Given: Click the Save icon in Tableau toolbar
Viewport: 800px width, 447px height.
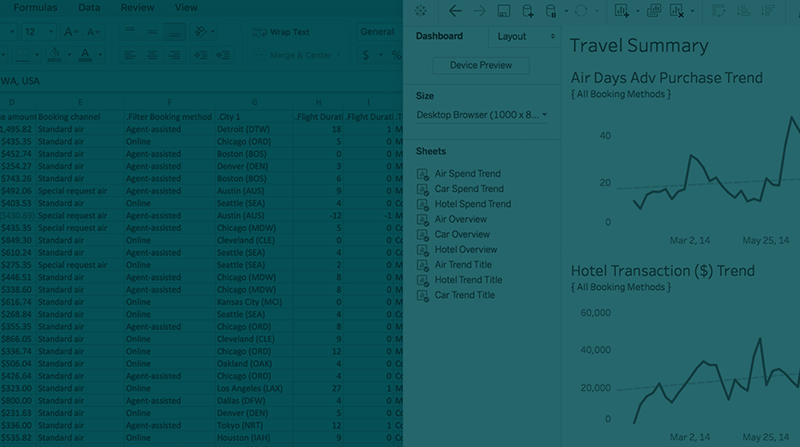Looking at the screenshot, I should (504, 11).
